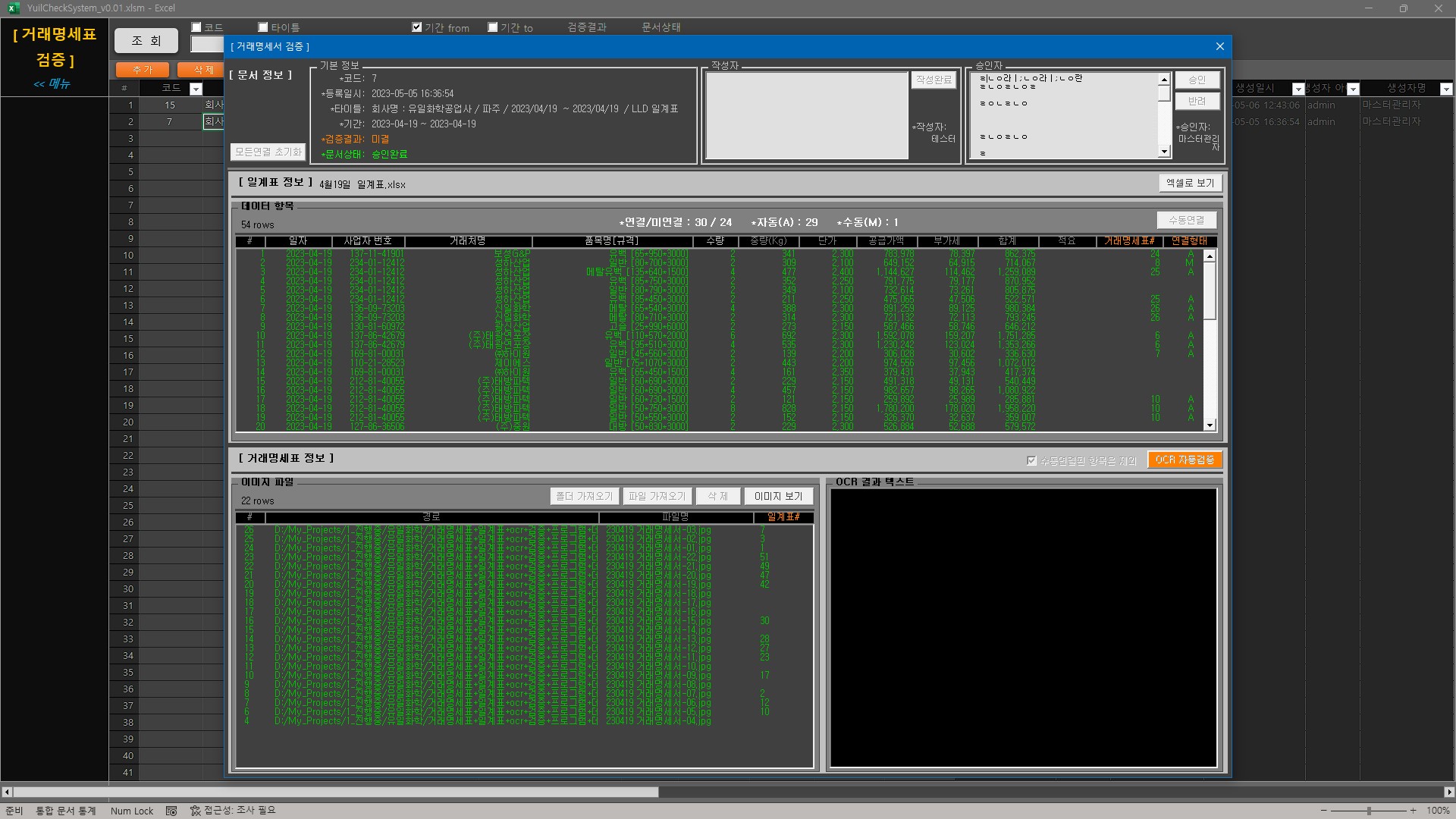Image resolution: width=1456 pixels, height=819 pixels.
Task: Click the OCR 결과 텍스트 output area
Action: [1024, 628]
